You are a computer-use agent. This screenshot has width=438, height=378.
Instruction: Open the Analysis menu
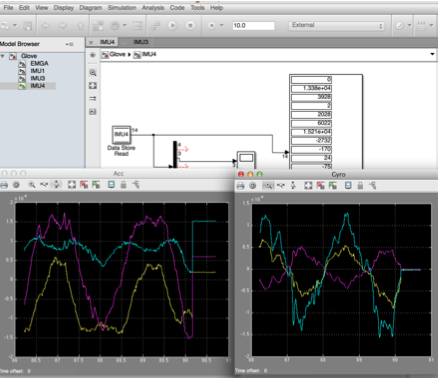click(x=153, y=7)
